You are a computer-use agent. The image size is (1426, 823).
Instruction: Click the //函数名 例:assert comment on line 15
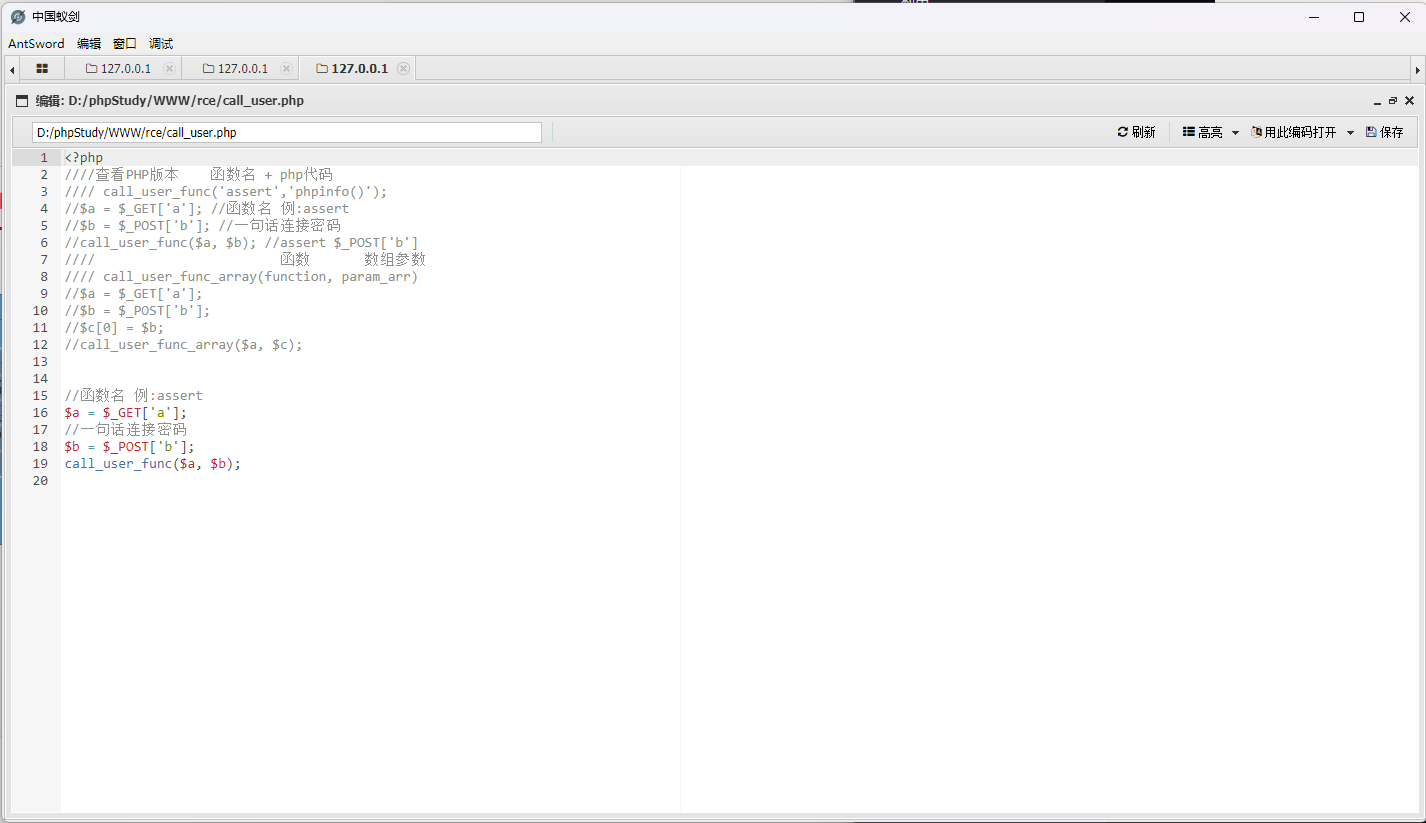(134, 396)
